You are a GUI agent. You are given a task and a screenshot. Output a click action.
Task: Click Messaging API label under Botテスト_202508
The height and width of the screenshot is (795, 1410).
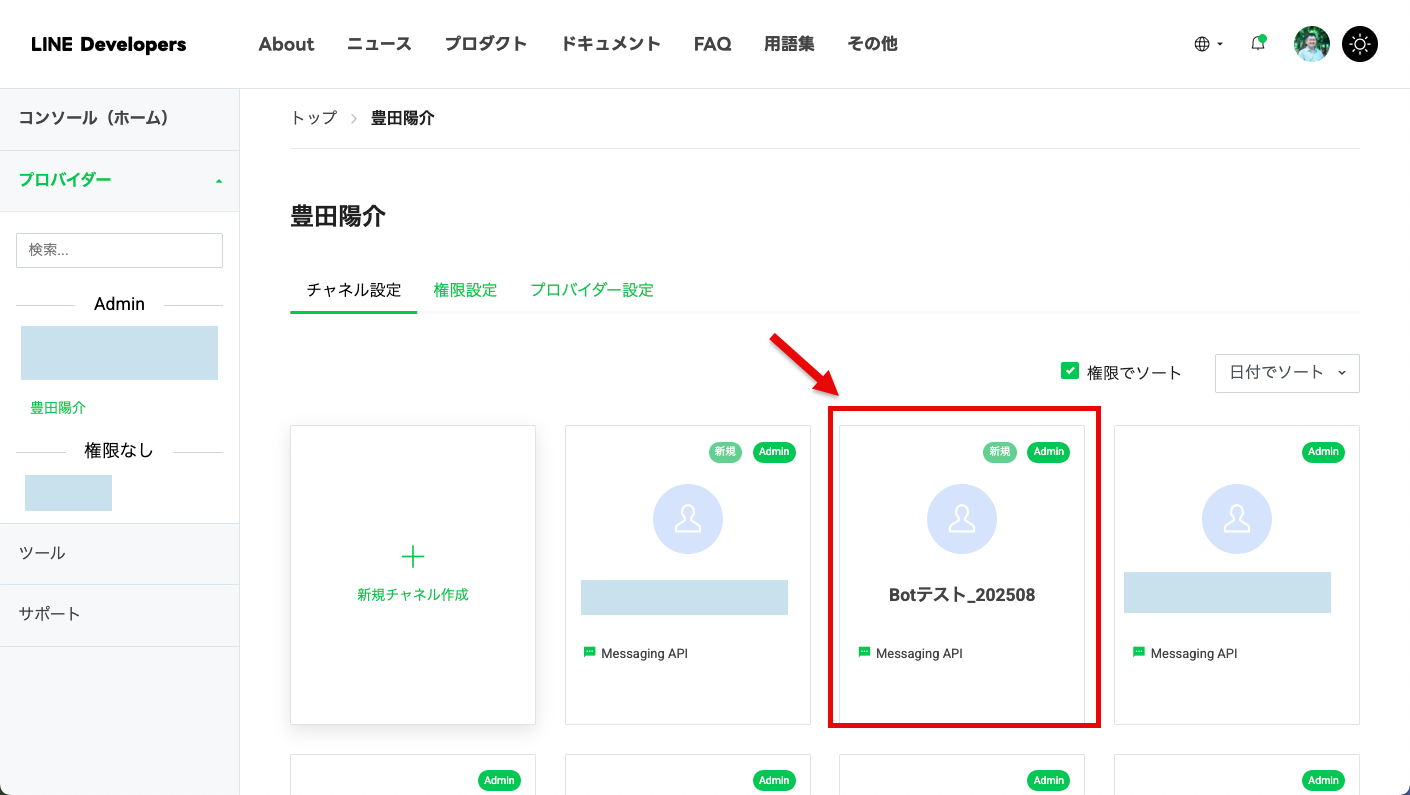pos(919,654)
